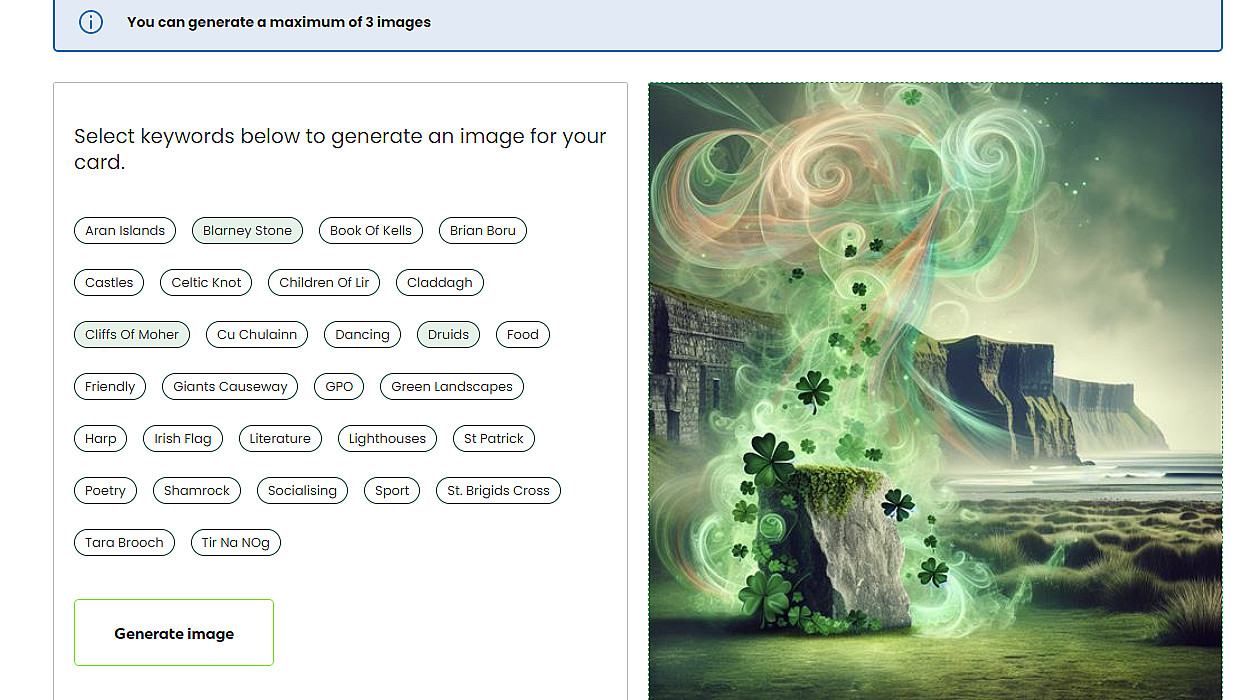
Task: Select the Brian Boru keyword
Action: tap(483, 231)
